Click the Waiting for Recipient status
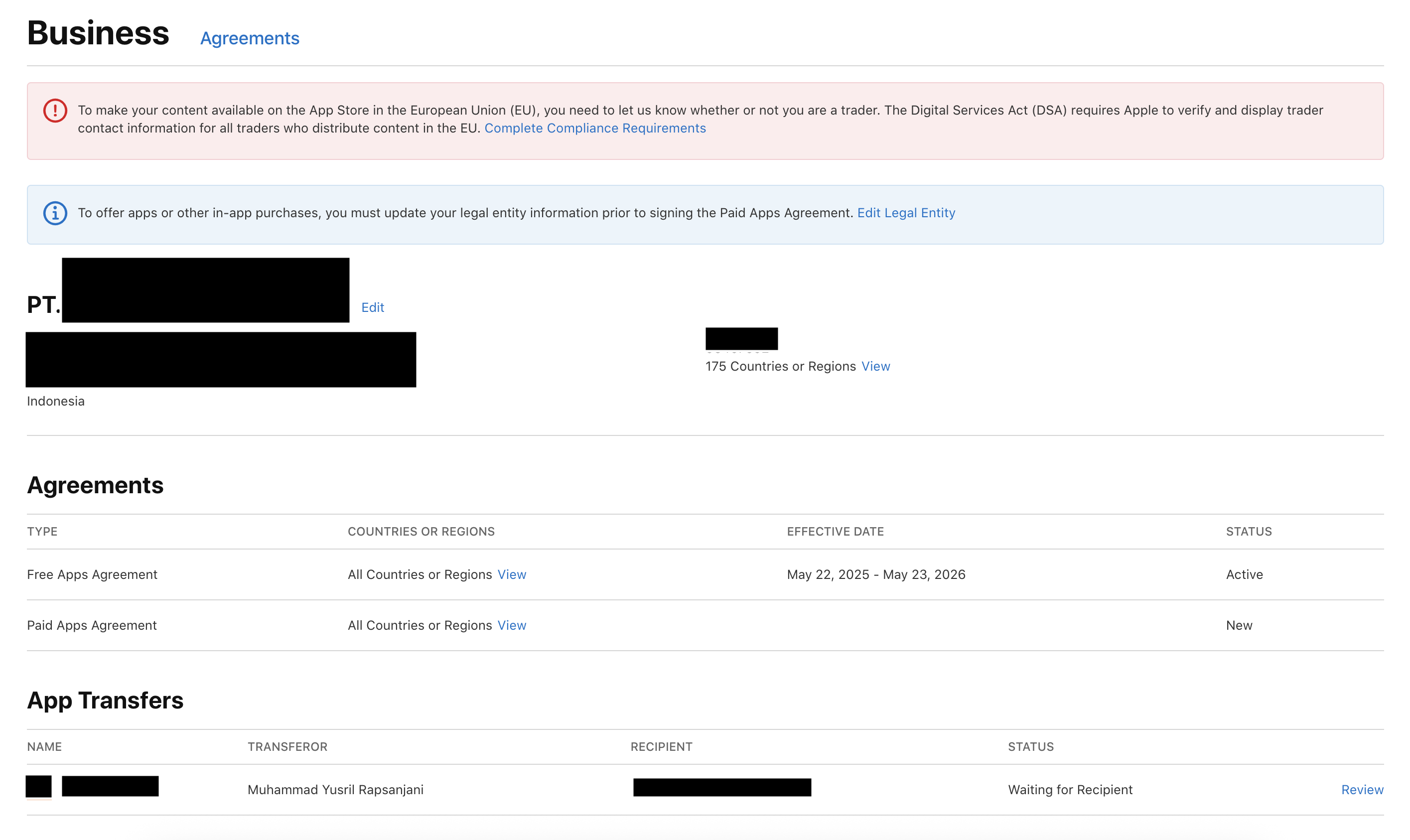The height and width of the screenshot is (840, 1410). click(x=1070, y=790)
